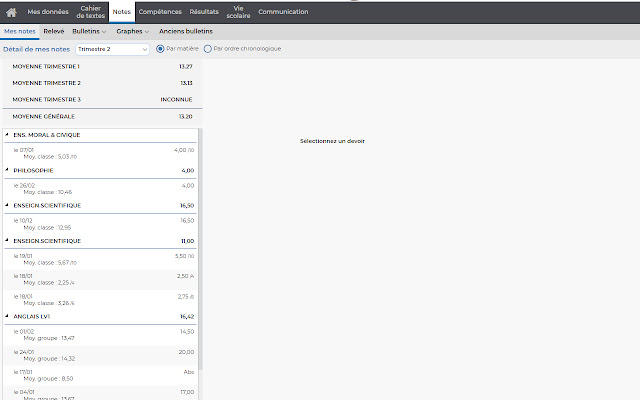Select the 24/01 English grade 20,00
Image resolution: width=640 pixels, height=400 pixels.
100,355
